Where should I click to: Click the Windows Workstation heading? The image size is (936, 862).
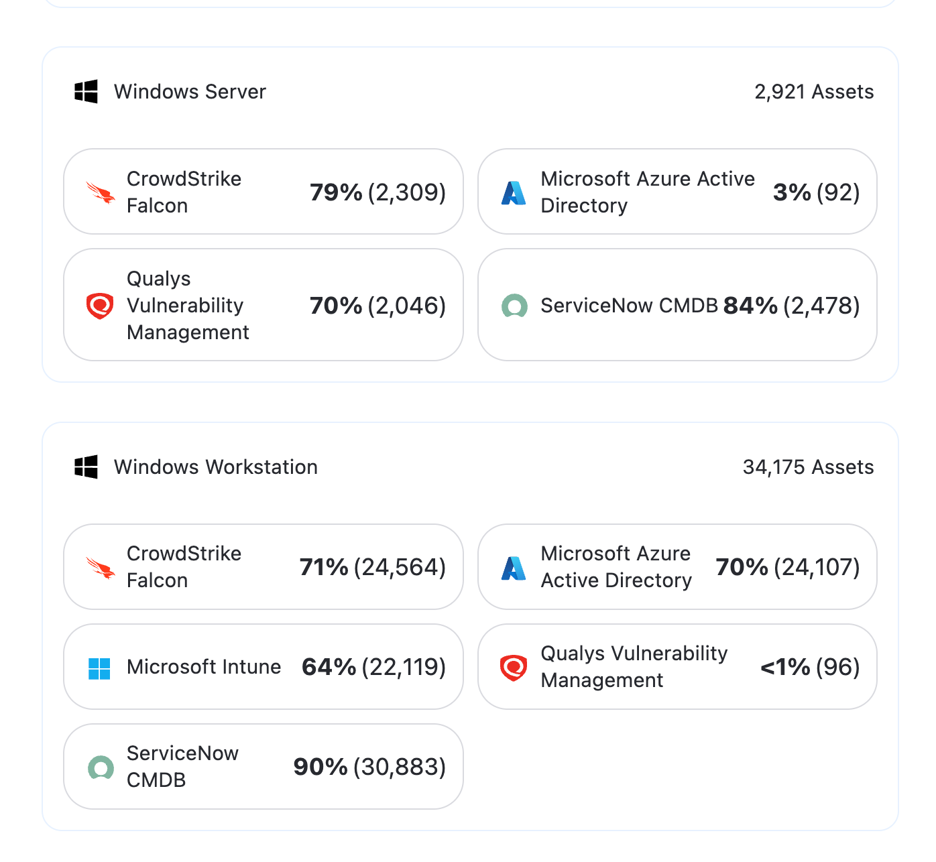pyautogui.click(x=215, y=467)
